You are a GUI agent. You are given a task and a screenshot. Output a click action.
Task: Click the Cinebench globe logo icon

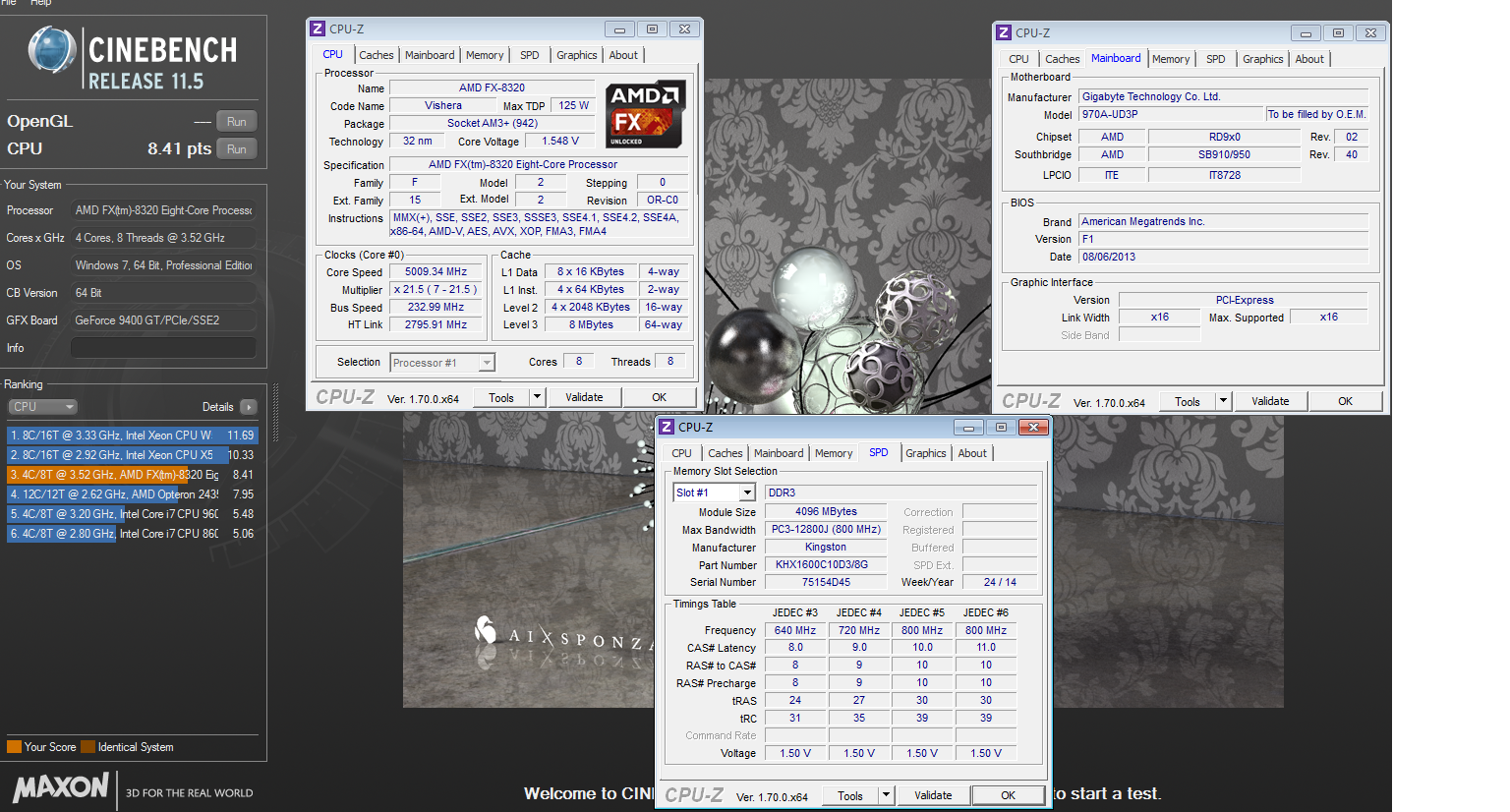(51, 50)
